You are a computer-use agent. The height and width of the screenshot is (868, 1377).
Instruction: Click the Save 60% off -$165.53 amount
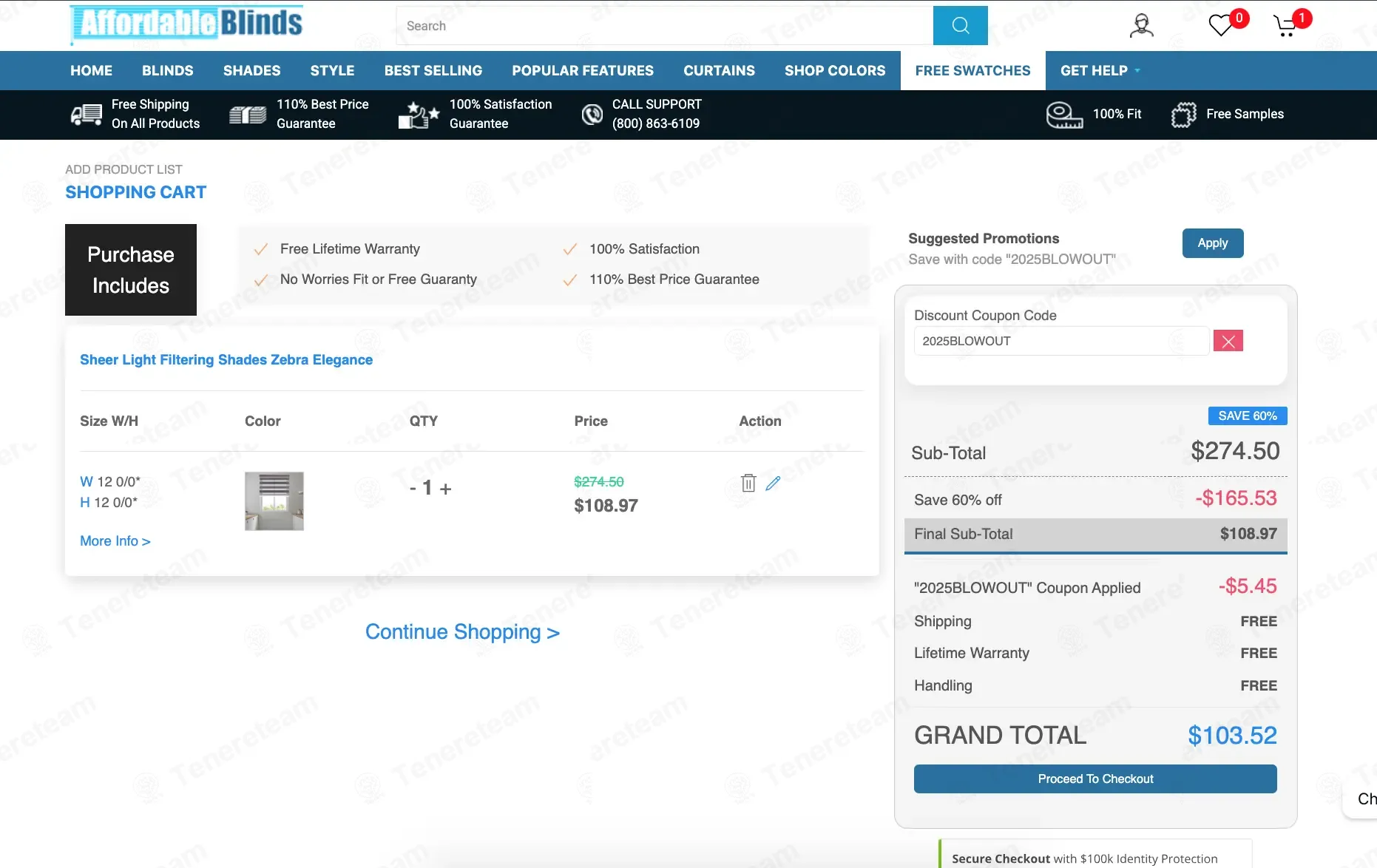pyautogui.click(x=1236, y=498)
